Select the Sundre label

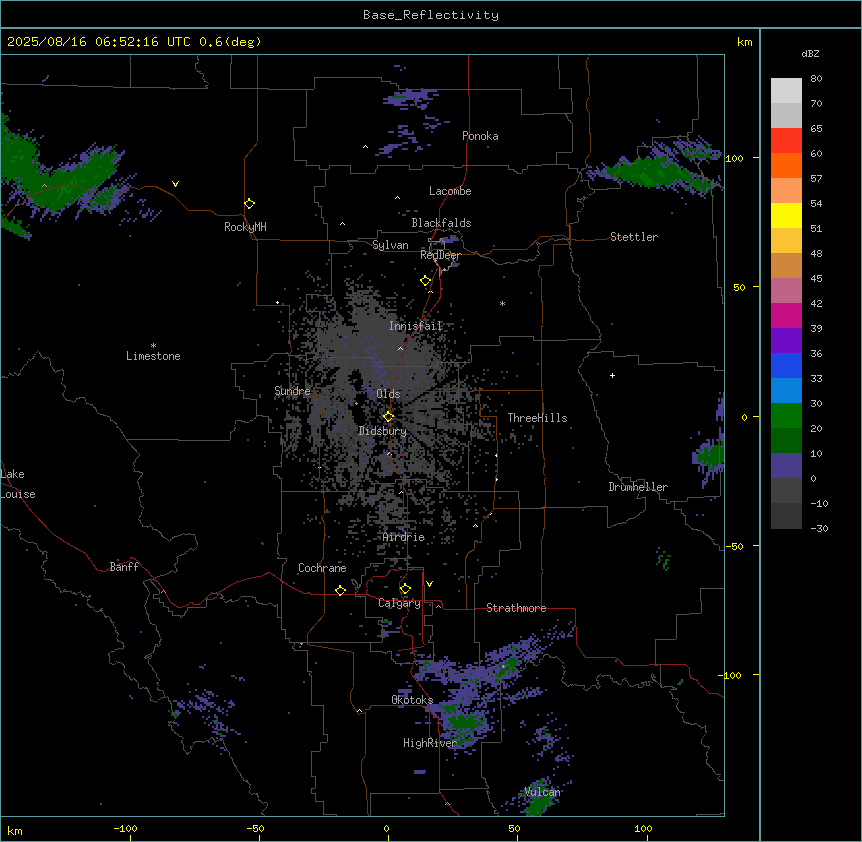292,391
